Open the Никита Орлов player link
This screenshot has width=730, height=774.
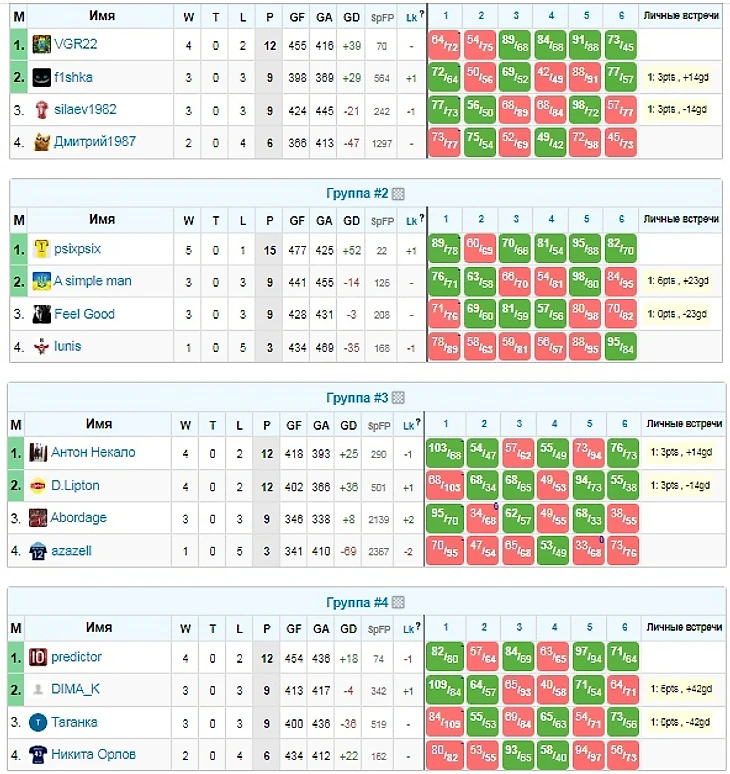(93, 754)
